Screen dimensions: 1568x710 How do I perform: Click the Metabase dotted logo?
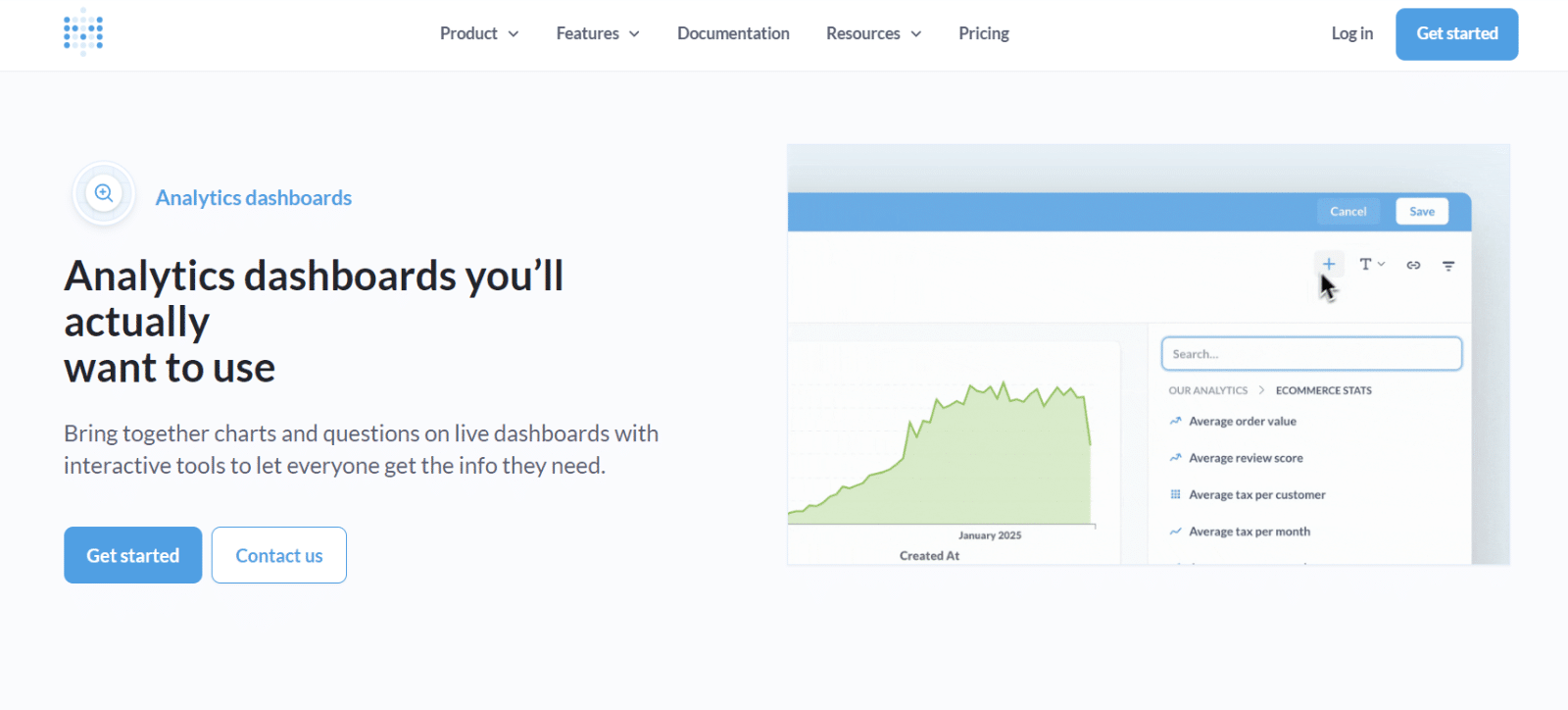[83, 32]
